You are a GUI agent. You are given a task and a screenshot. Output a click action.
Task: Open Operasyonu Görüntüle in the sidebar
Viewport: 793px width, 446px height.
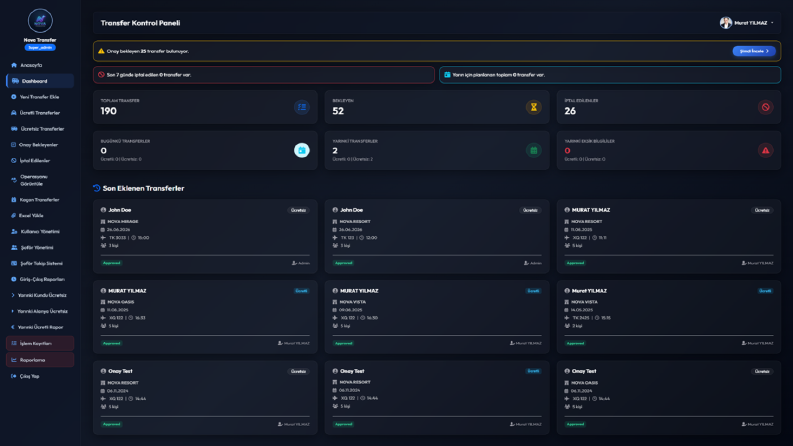click(40, 180)
